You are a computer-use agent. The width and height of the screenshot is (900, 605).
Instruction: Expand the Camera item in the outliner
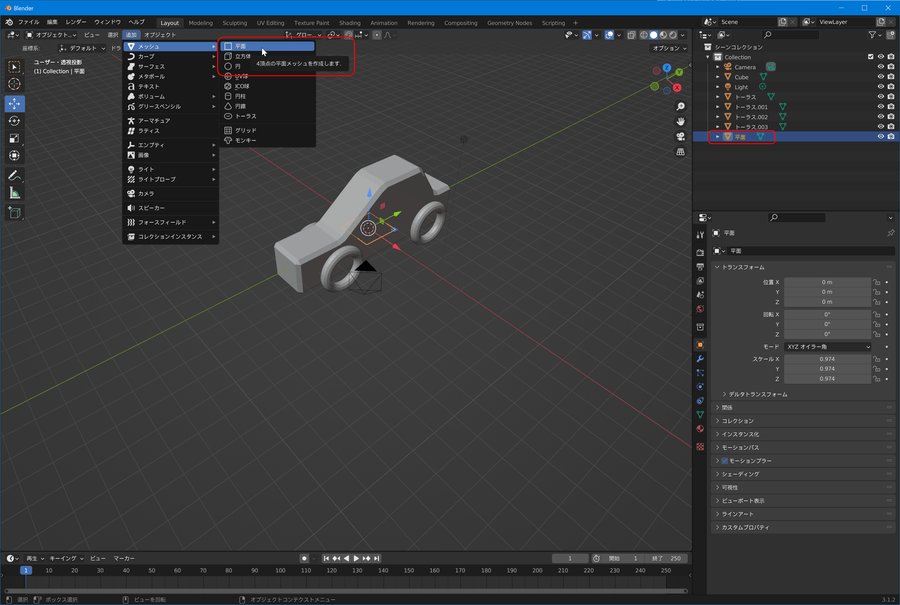[717, 67]
